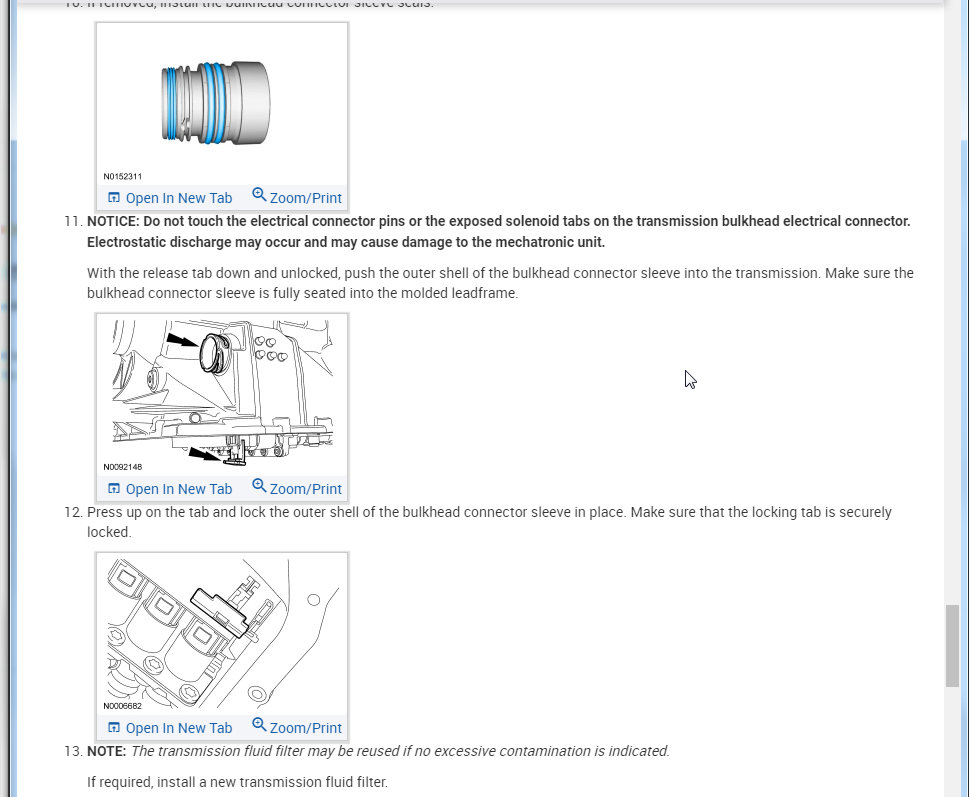Click the open-in-new-tab icon below image N0092148
The width and height of the screenshot is (969, 797).
[x=114, y=489]
